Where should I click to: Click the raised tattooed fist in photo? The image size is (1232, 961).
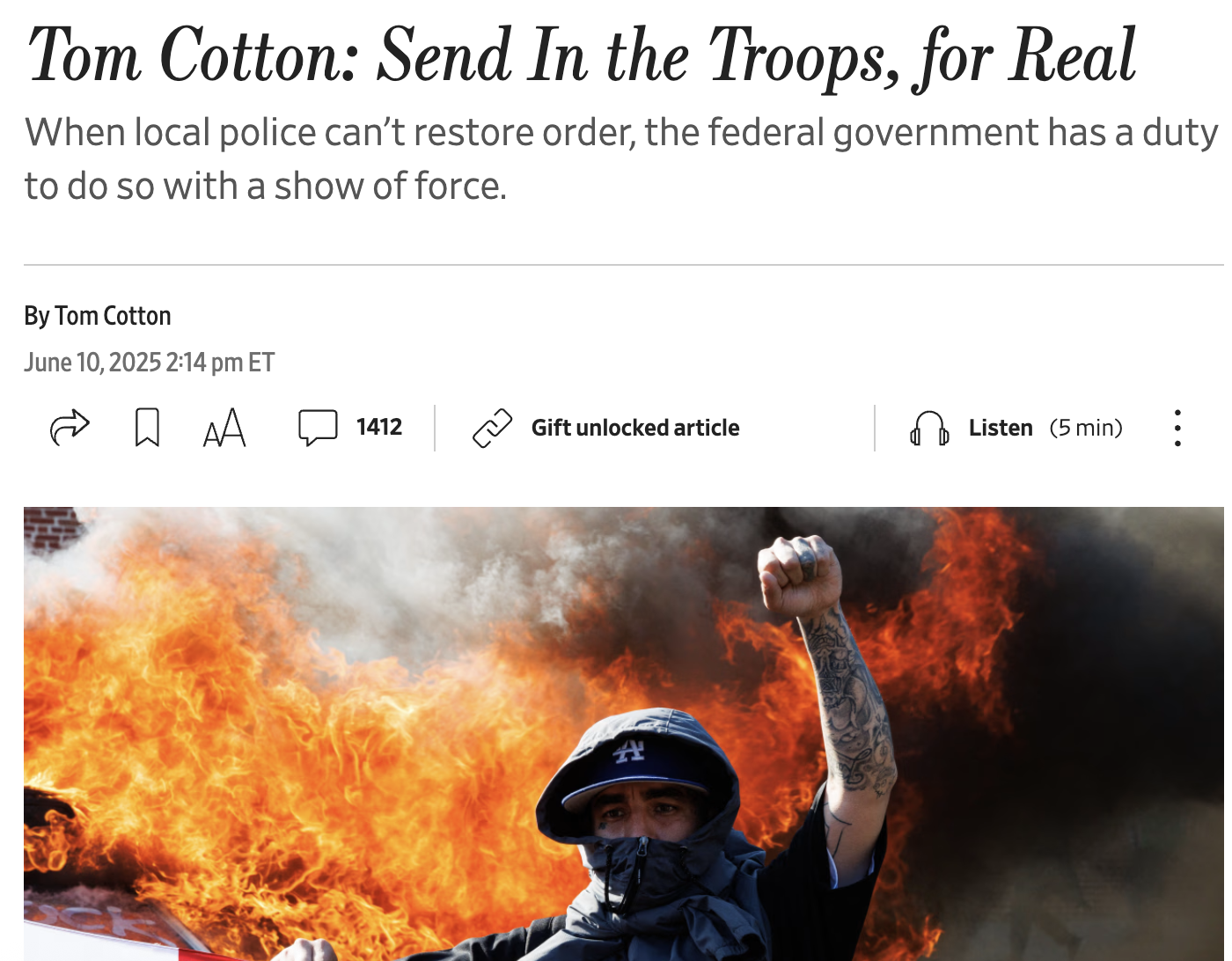[x=799, y=576]
